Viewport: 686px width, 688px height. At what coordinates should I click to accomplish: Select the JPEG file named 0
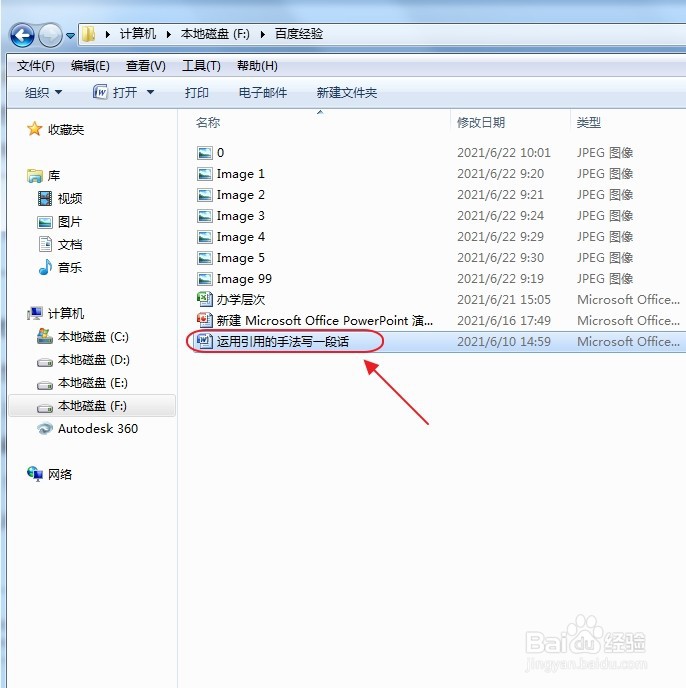[211, 153]
